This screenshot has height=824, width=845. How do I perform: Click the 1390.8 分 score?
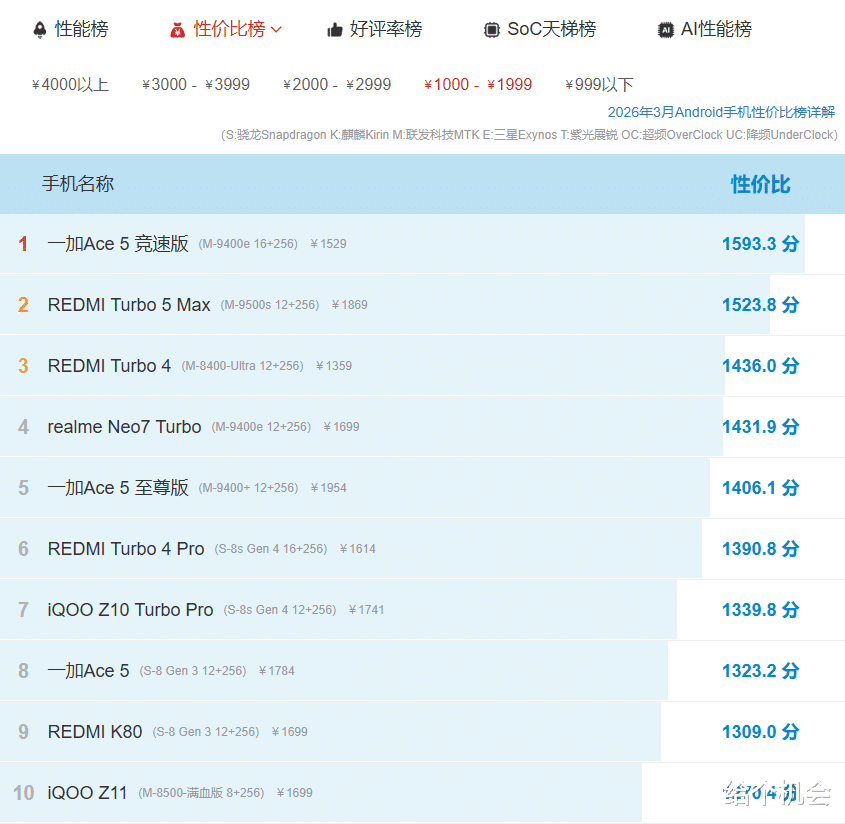(x=760, y=549)
